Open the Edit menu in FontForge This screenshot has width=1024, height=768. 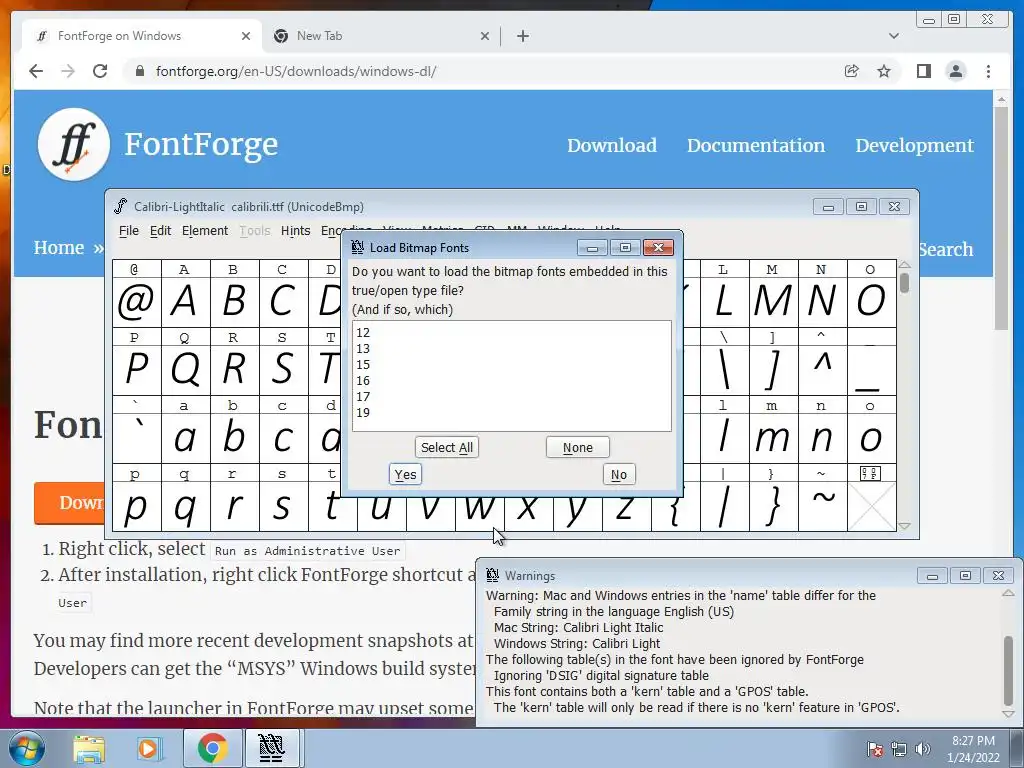160,231
